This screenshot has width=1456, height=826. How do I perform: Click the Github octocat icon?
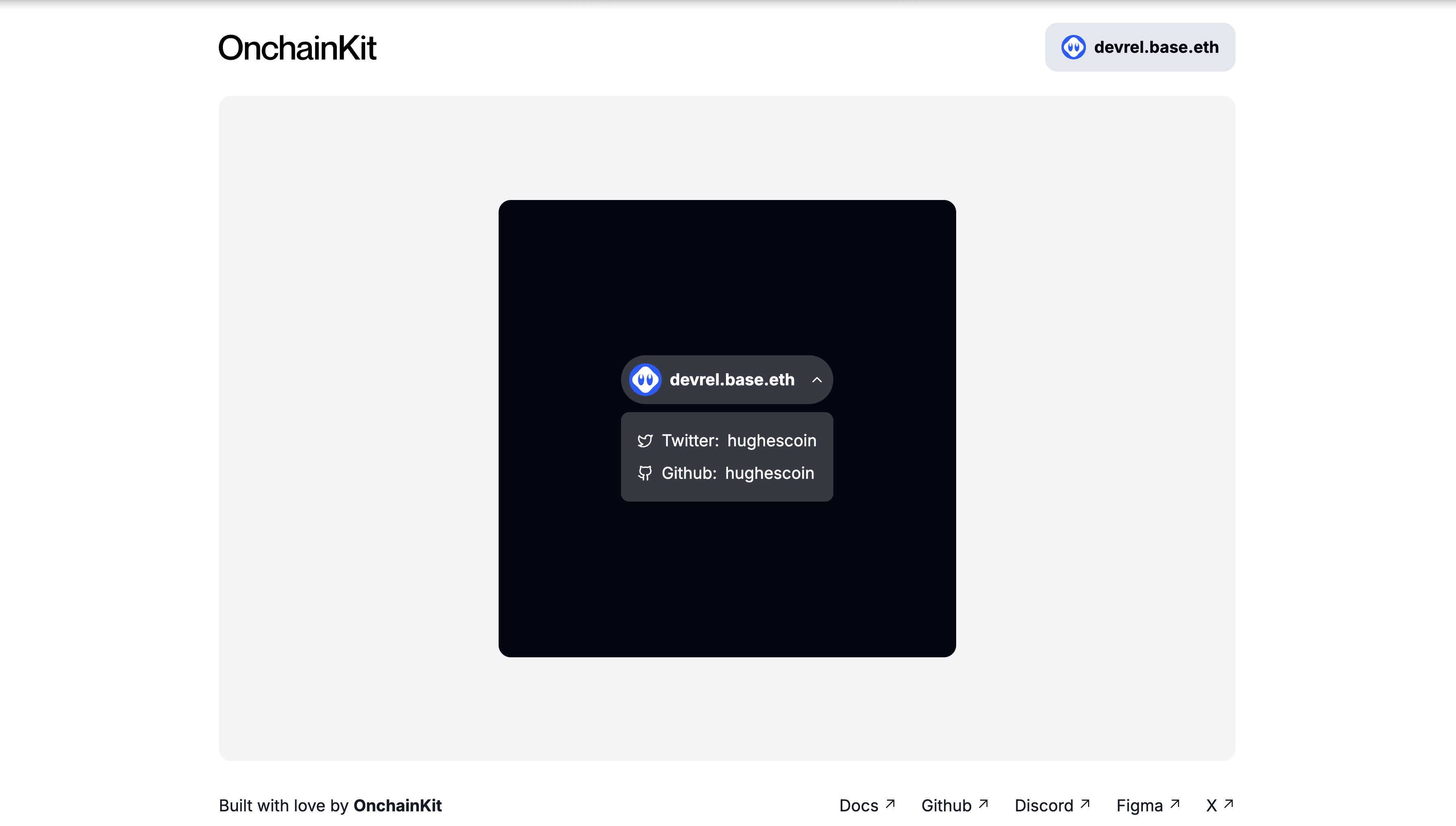645,473
